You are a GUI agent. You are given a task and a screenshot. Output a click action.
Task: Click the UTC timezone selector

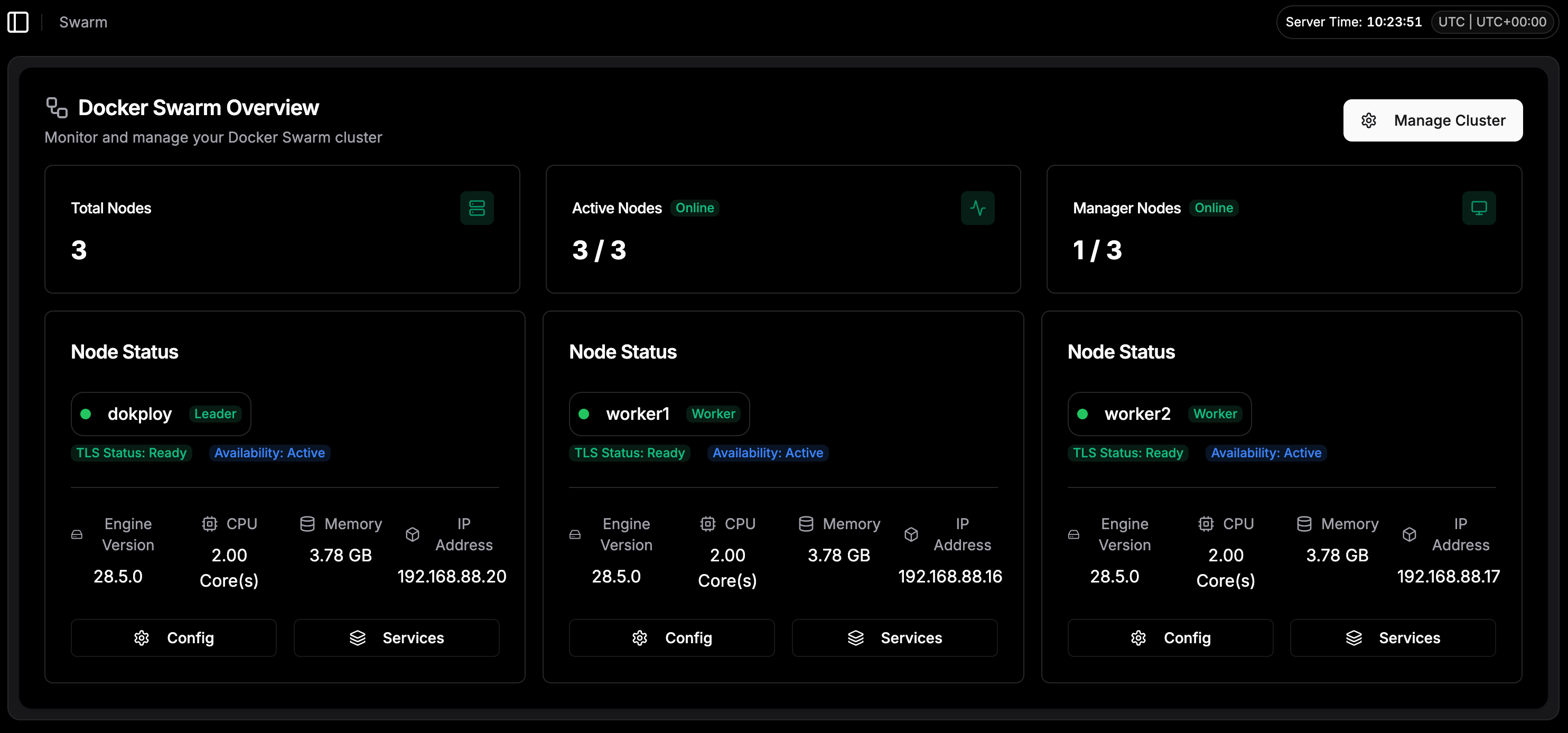[1492, 22]
